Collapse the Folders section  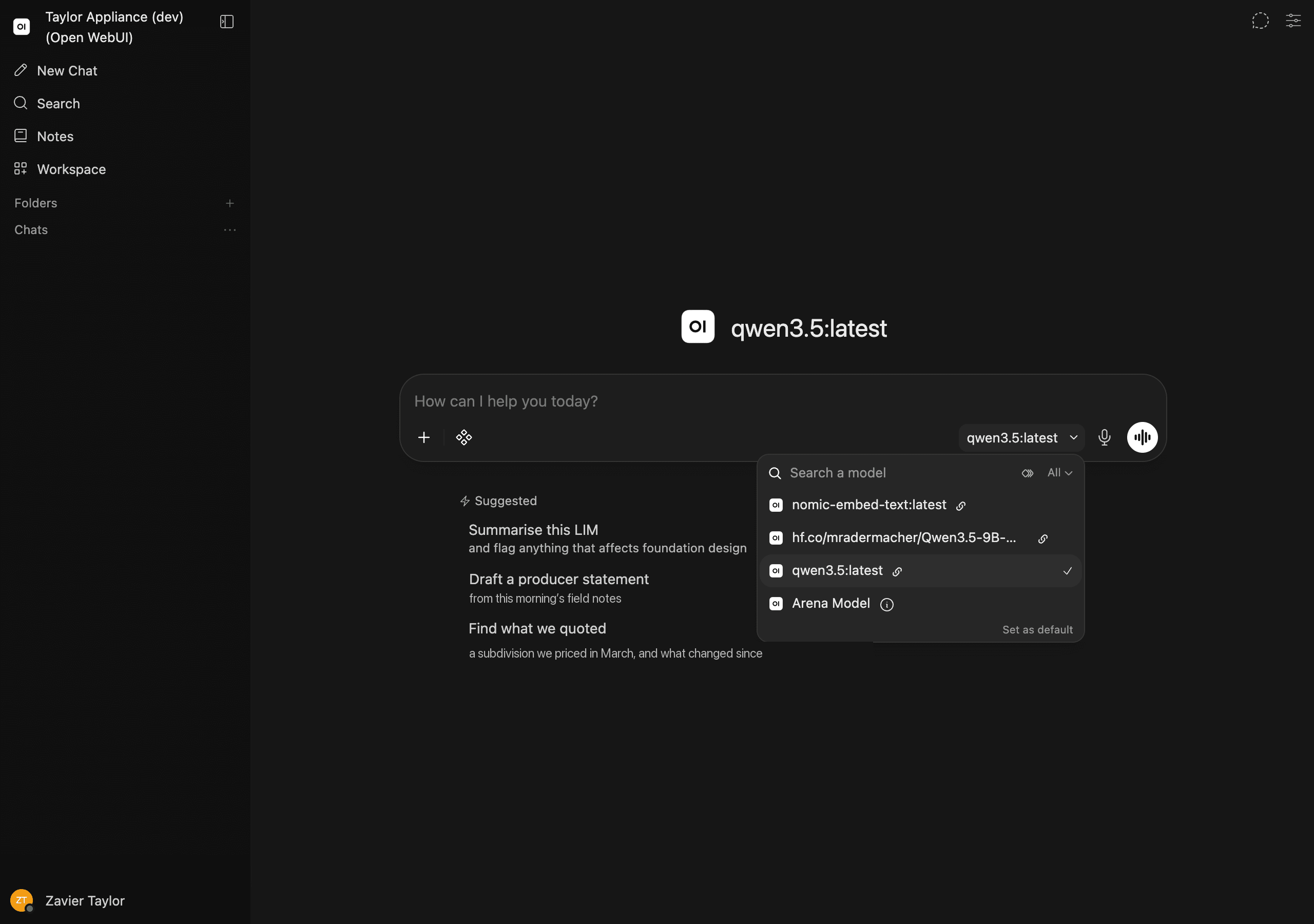click(35, 203)
